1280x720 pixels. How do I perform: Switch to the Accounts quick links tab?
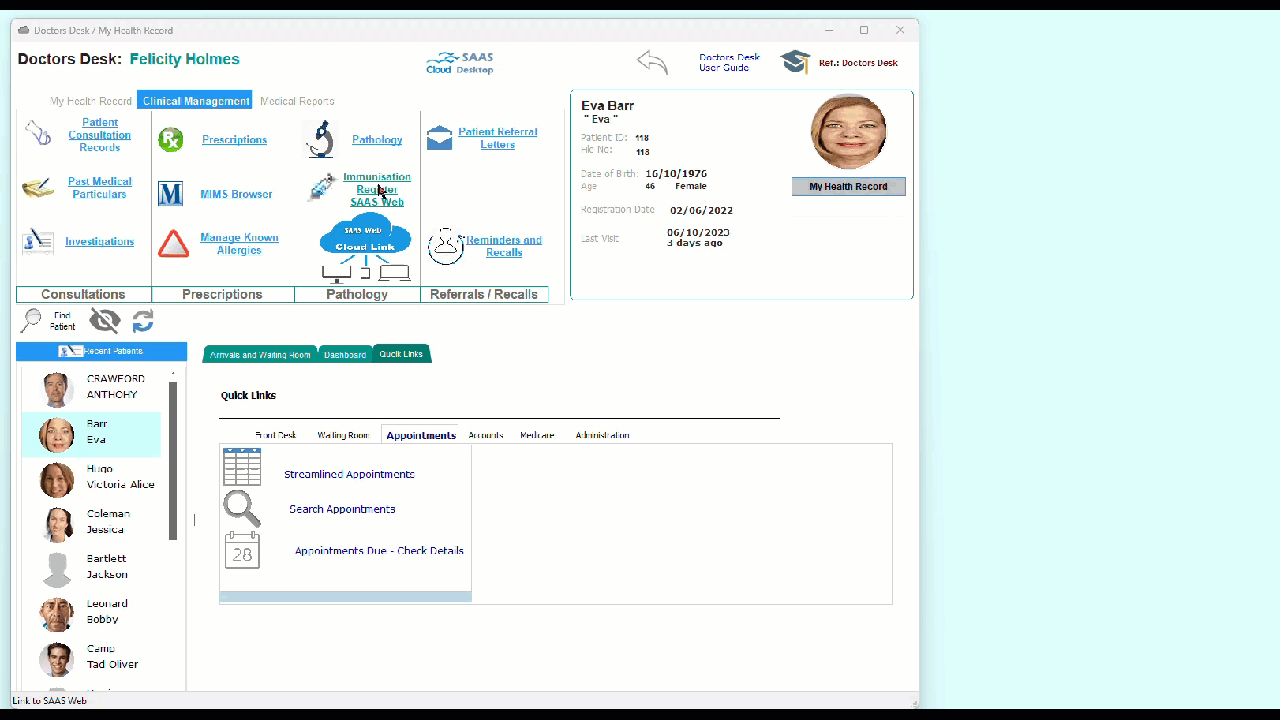pyautogui.click(x=486, y=435)
